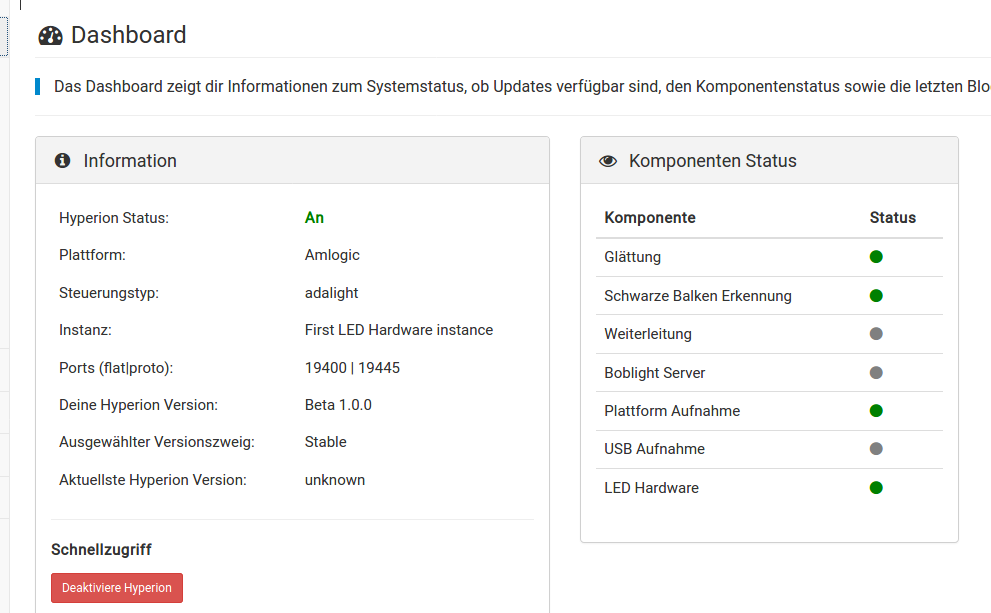Click the 'Steuerungstyp:' label

click(x=109, y=293)
